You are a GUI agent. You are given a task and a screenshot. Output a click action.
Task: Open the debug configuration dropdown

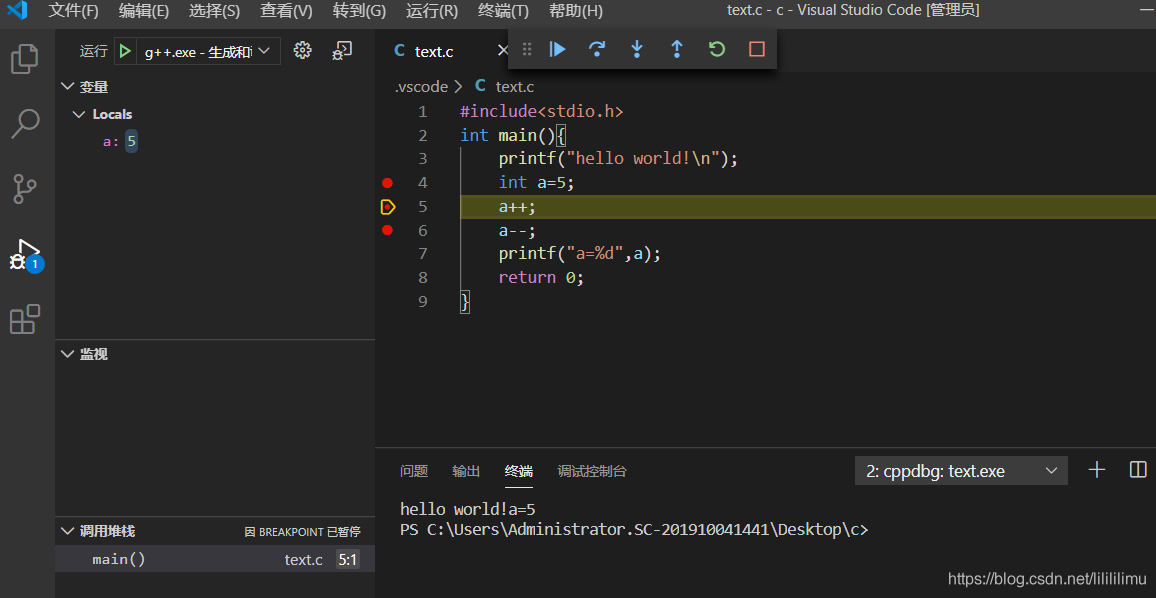pos(208,52)
